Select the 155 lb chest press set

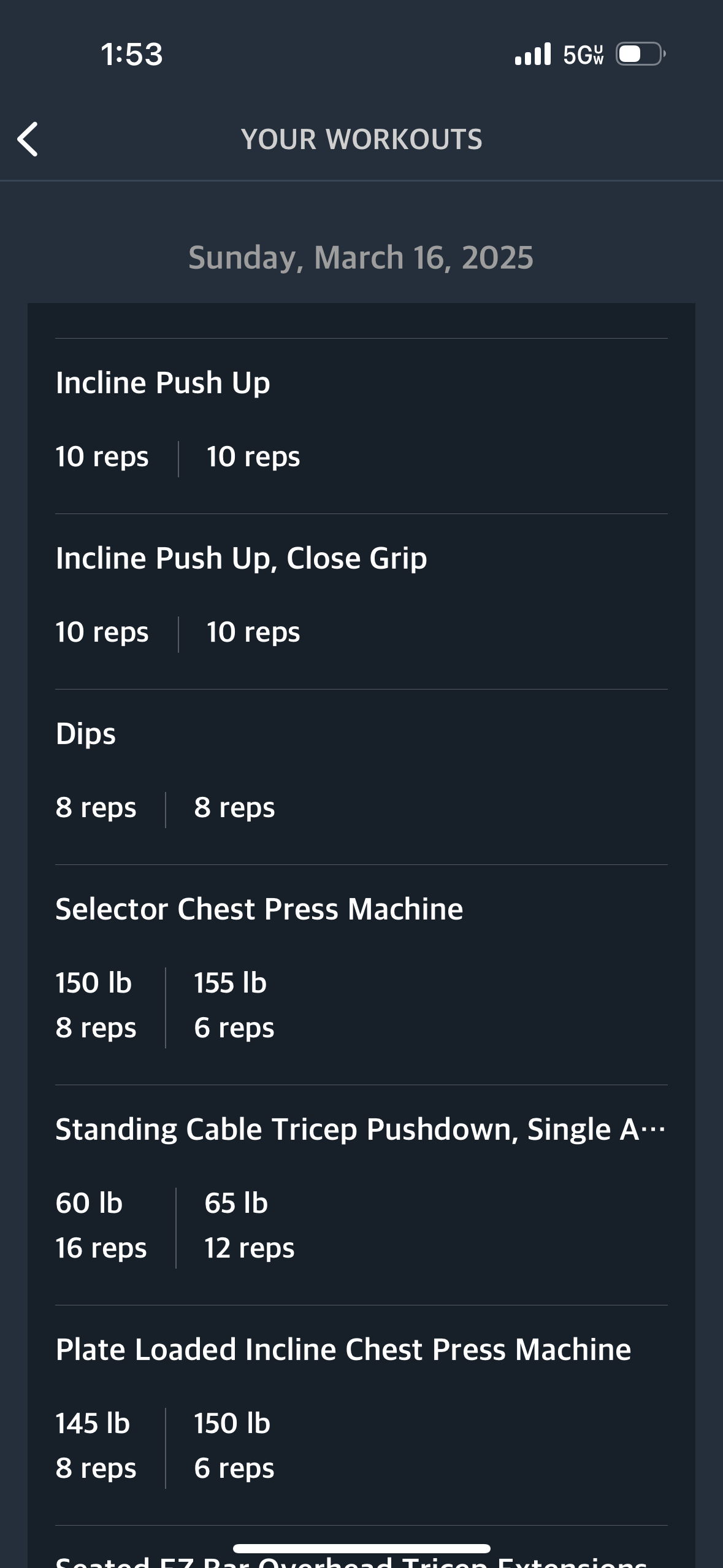(233, 1006)
